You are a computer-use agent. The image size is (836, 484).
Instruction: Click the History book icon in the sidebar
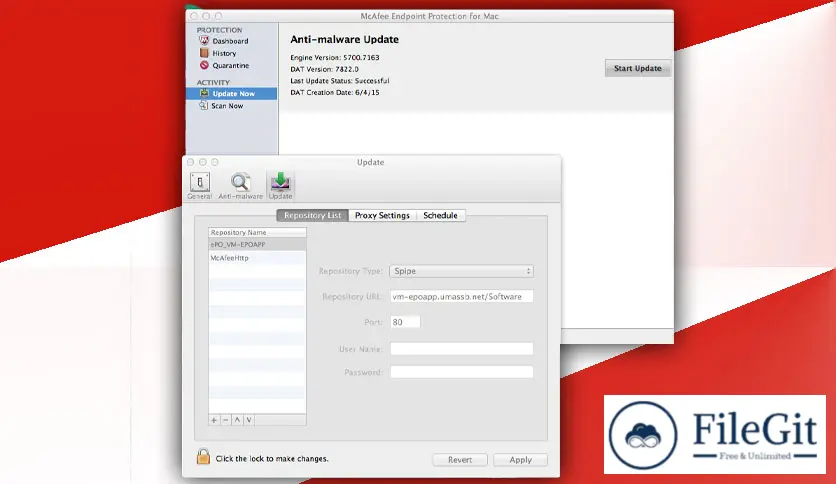click(x=204, y=53)
